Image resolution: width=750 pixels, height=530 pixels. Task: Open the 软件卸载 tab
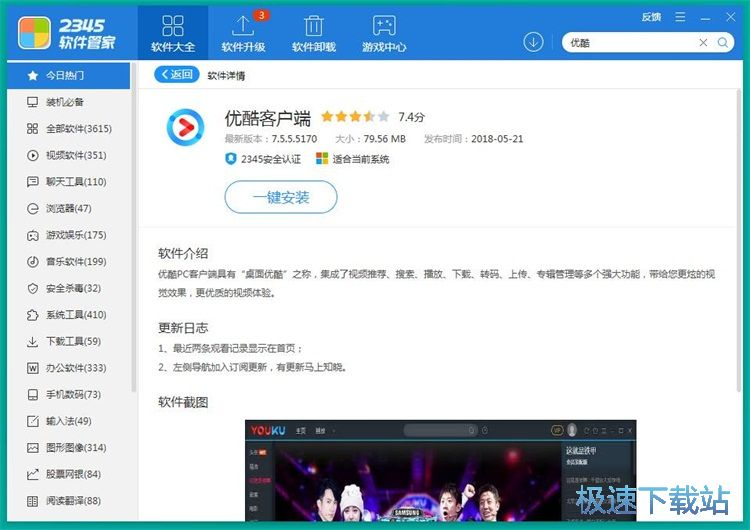(x=314, y=33)
